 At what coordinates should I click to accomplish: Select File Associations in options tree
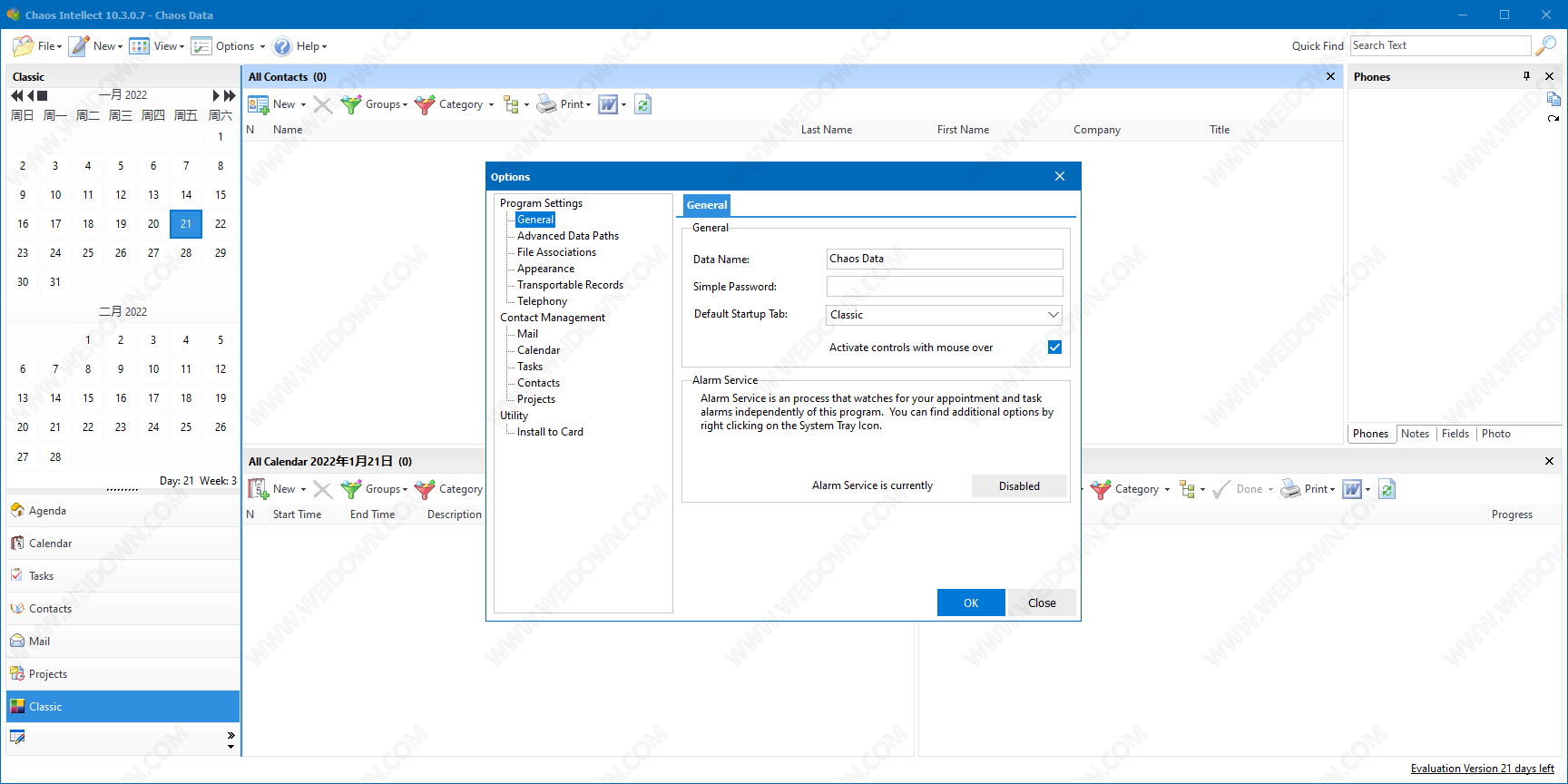click(x=556, y=252)
